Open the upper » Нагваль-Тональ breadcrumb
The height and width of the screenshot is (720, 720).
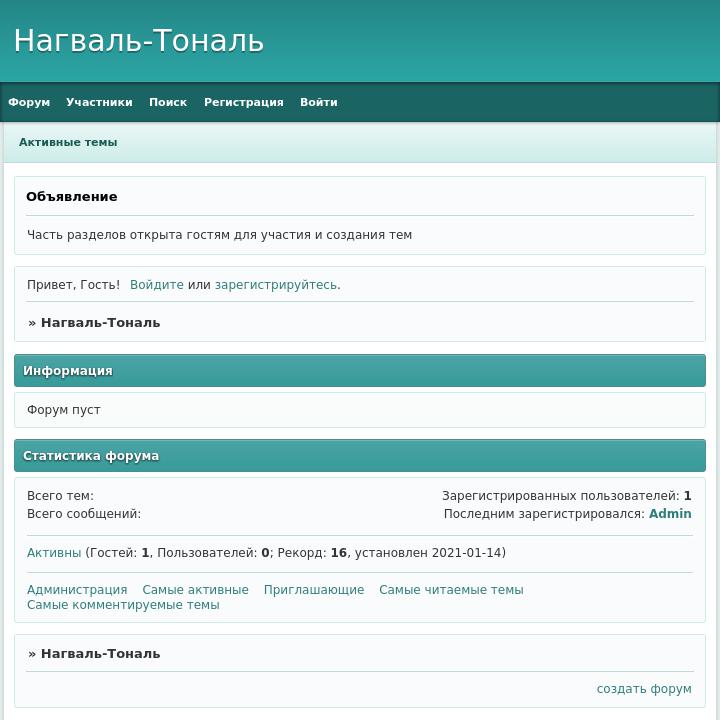tap(94, 323)
